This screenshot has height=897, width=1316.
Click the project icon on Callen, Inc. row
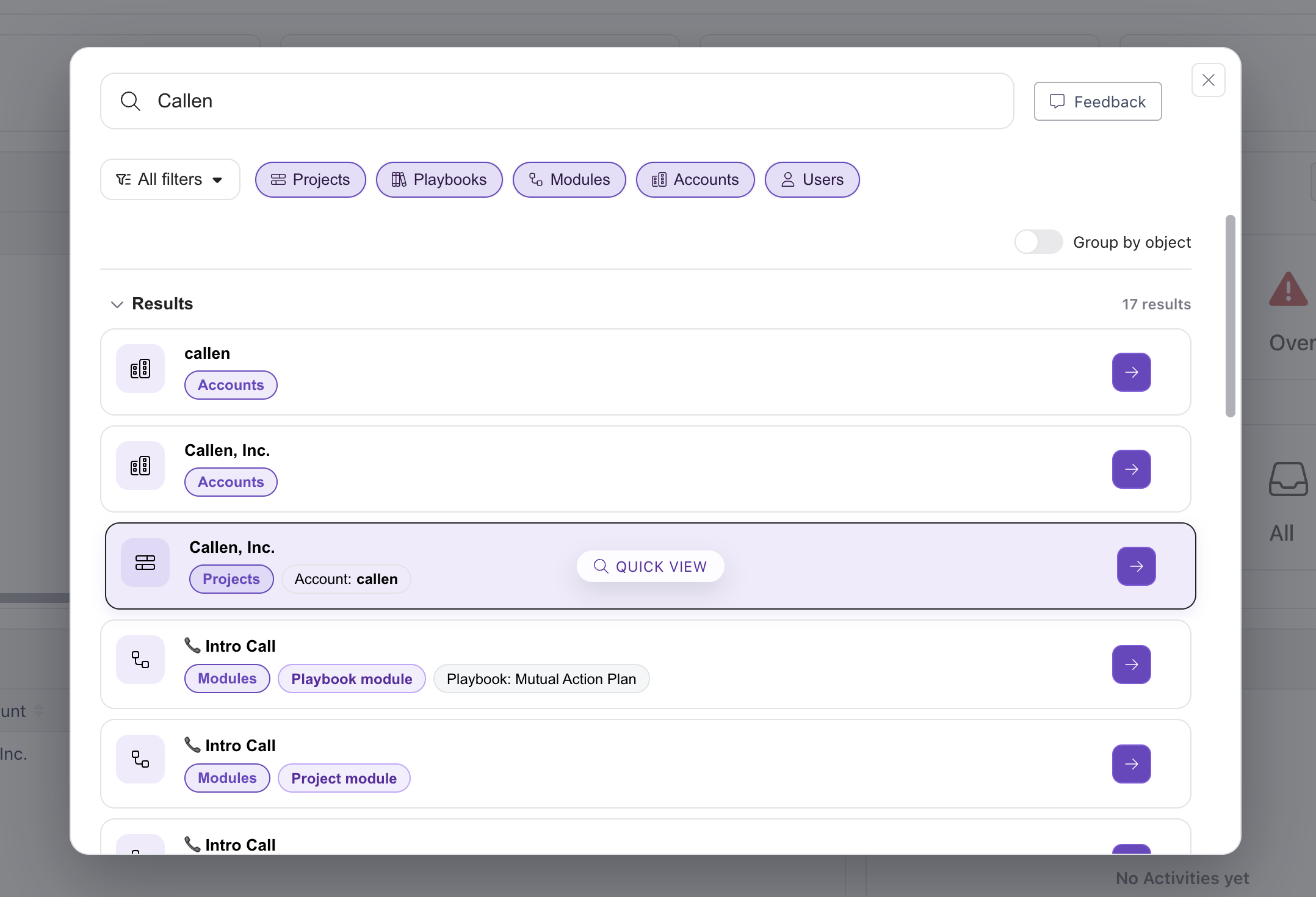145,563
